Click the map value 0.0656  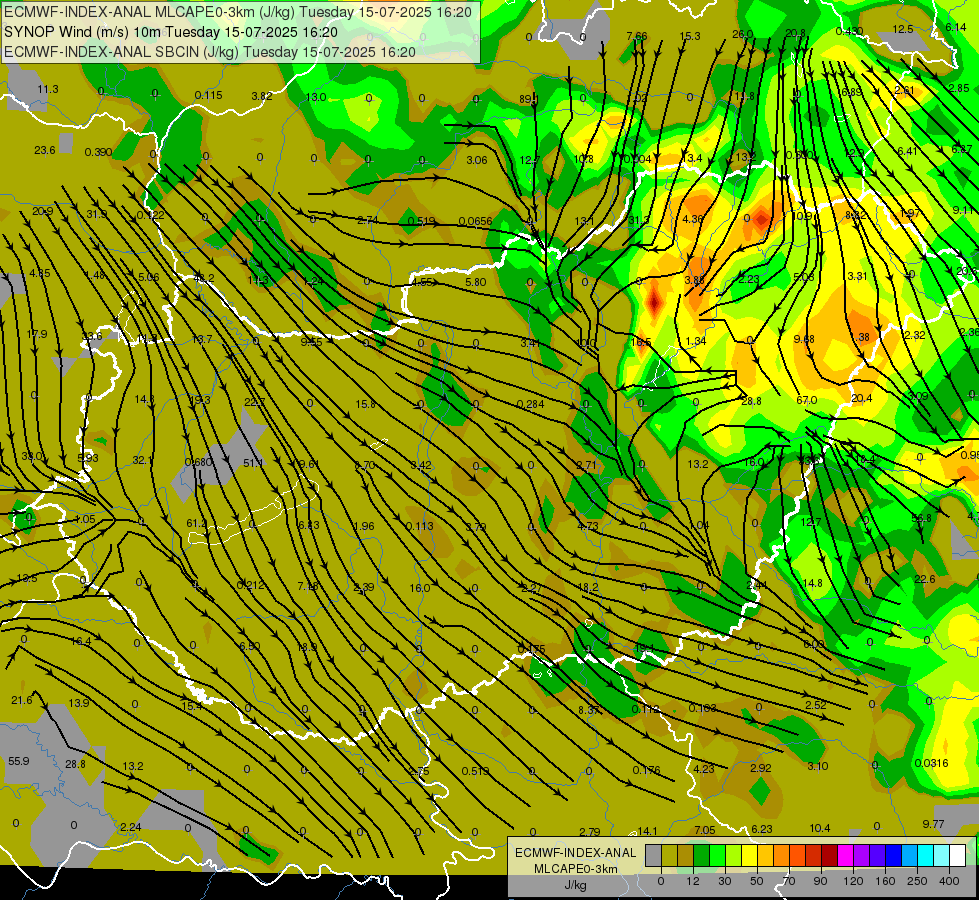(475, 221)
